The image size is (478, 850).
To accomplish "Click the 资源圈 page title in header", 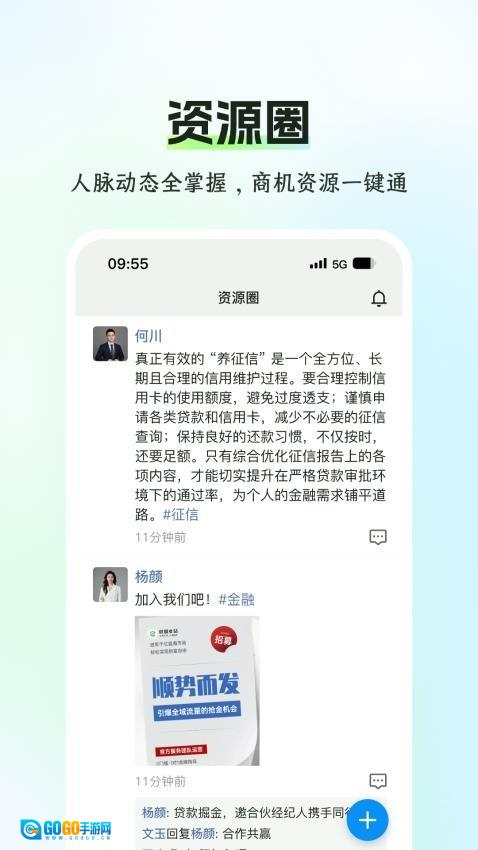I will click(238, 298).
